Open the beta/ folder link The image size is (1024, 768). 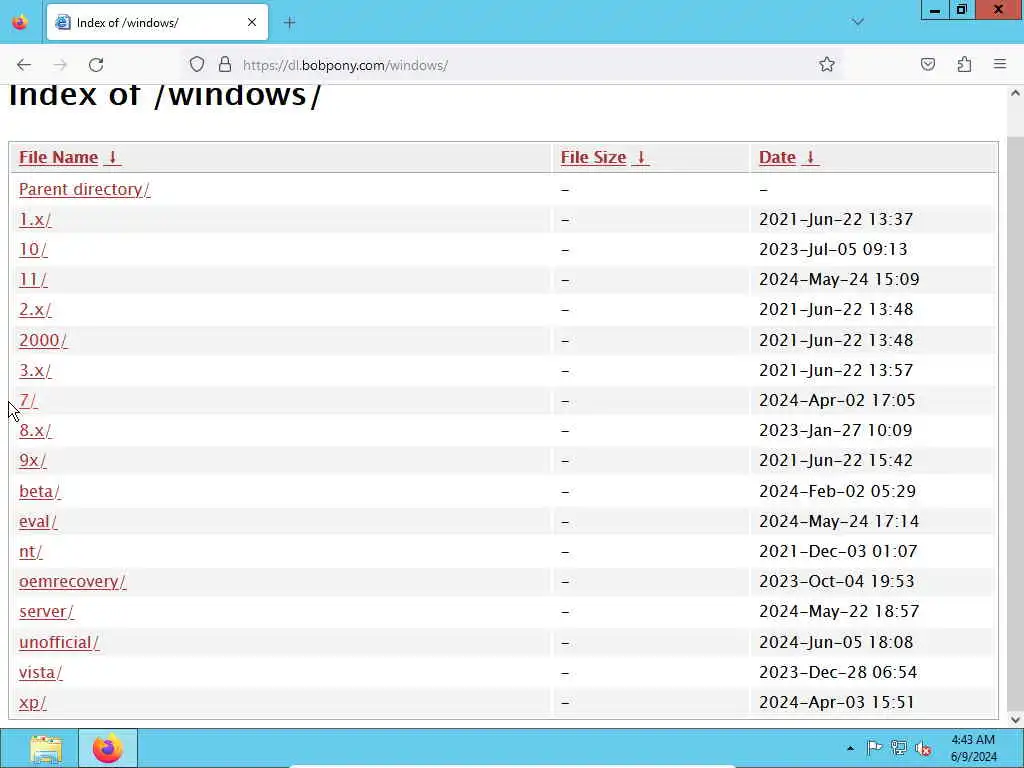point(40,491)
